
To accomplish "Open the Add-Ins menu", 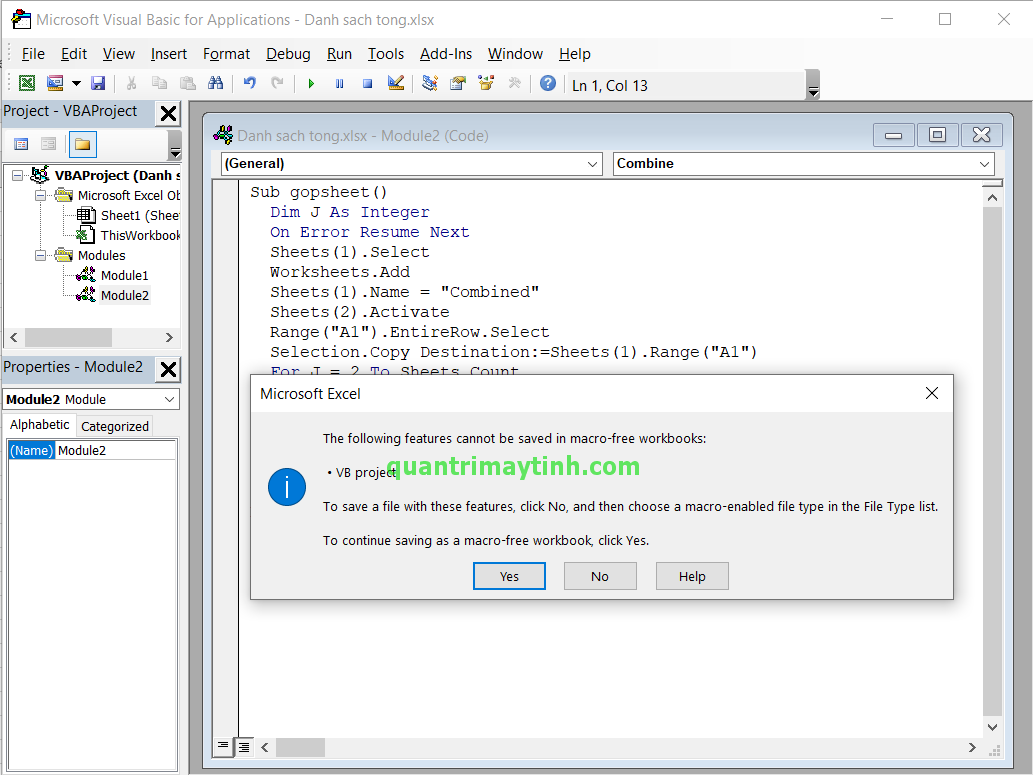I will pos(446,54).
